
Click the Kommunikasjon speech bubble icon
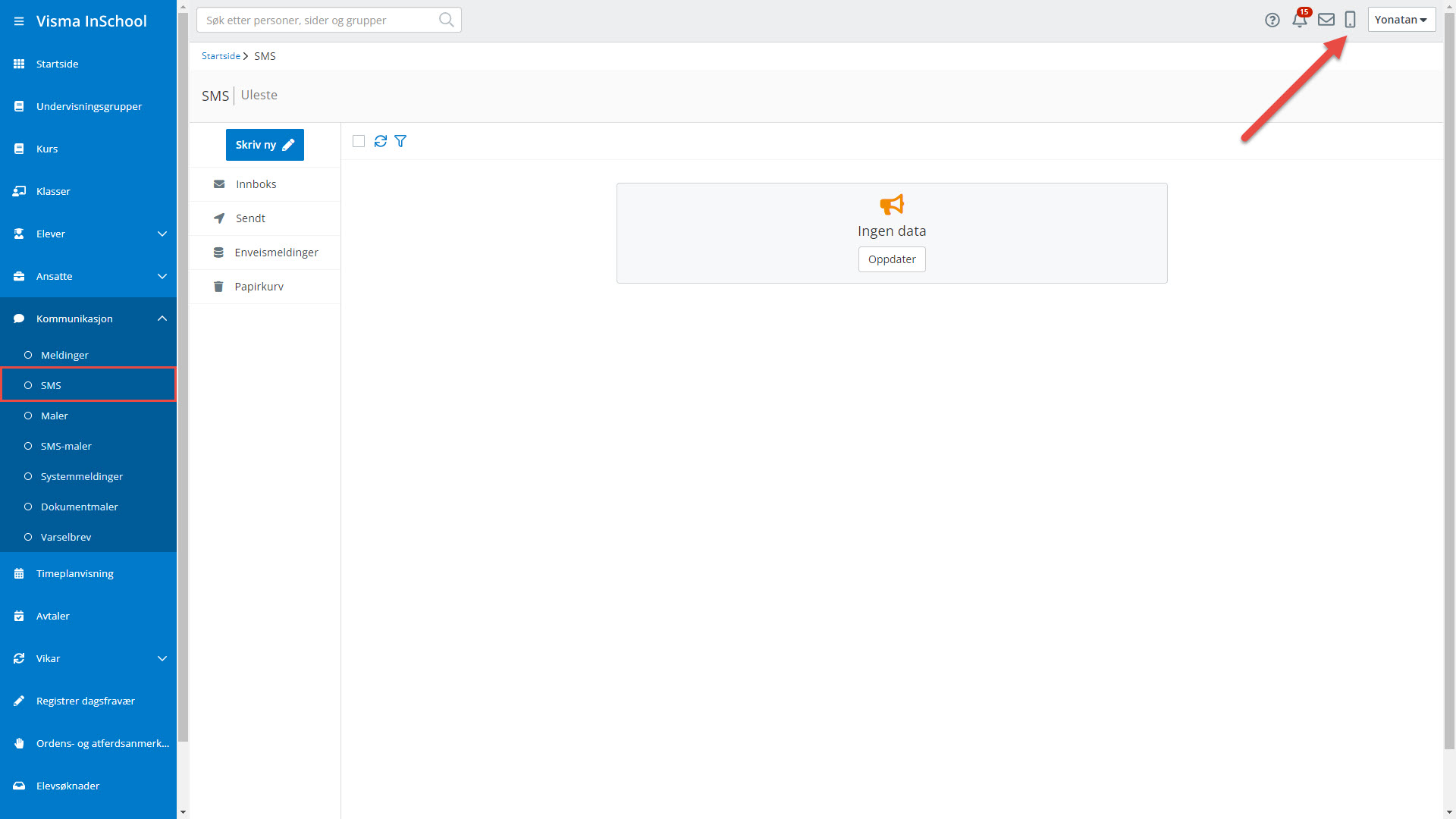(x=19, y=318)
